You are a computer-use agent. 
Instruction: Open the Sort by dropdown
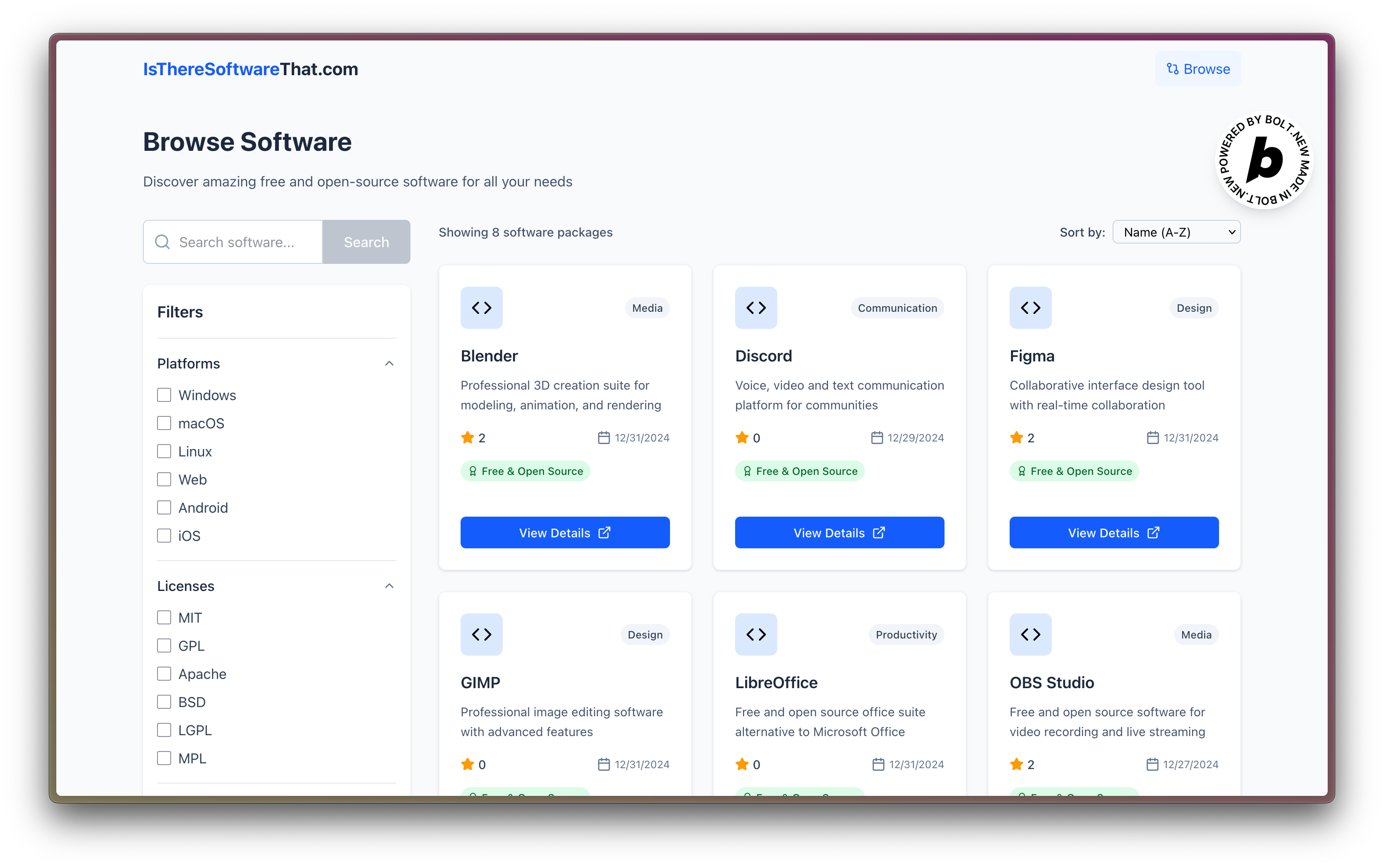1176,232
